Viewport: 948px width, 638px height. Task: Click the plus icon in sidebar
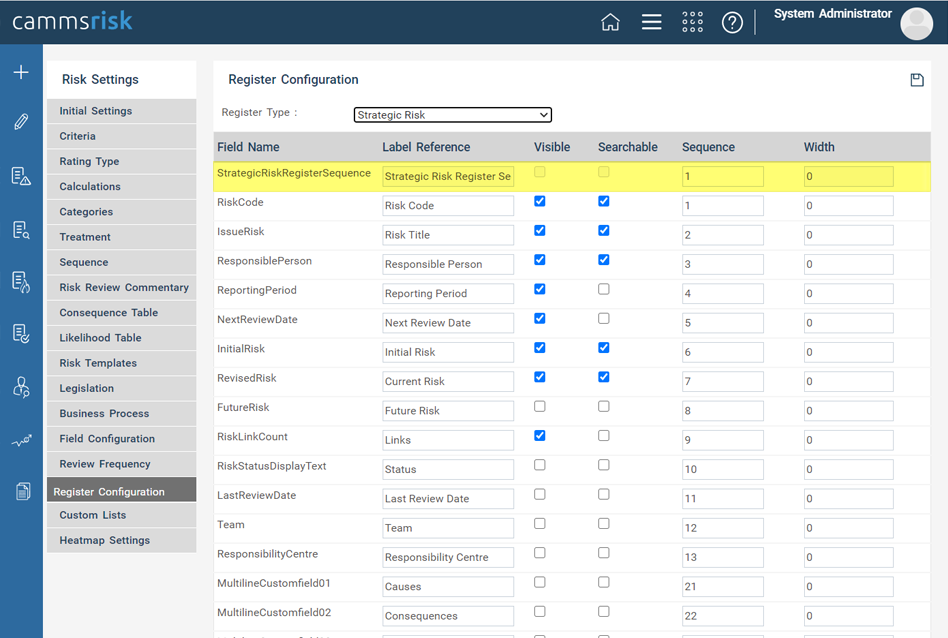(x=21, y=72)
